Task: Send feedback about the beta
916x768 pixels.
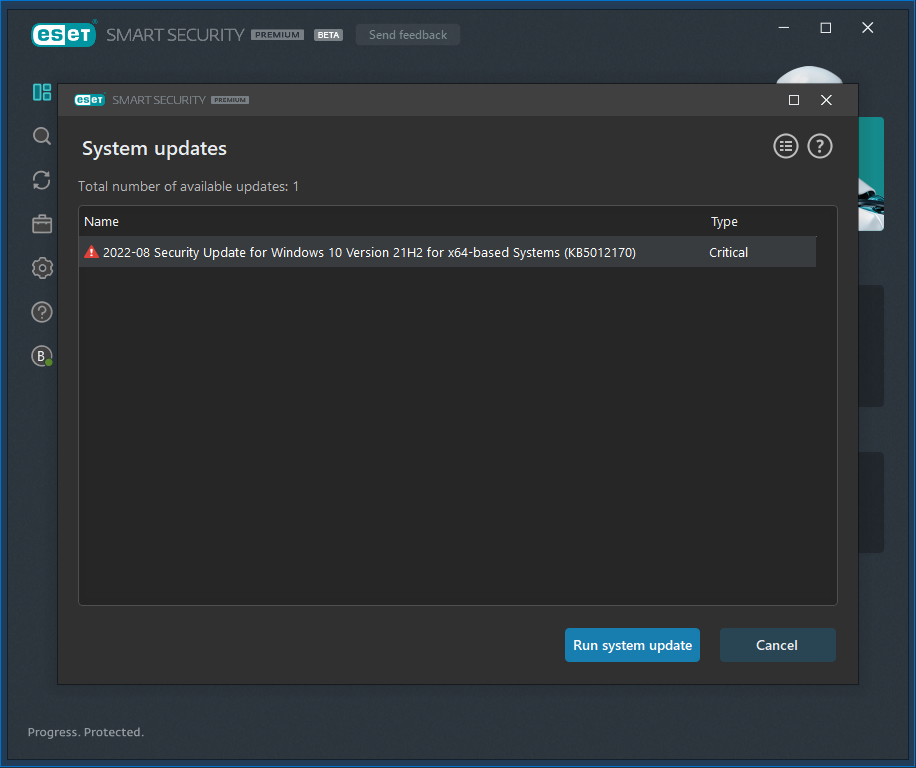Action: click(x=408, y=35)
